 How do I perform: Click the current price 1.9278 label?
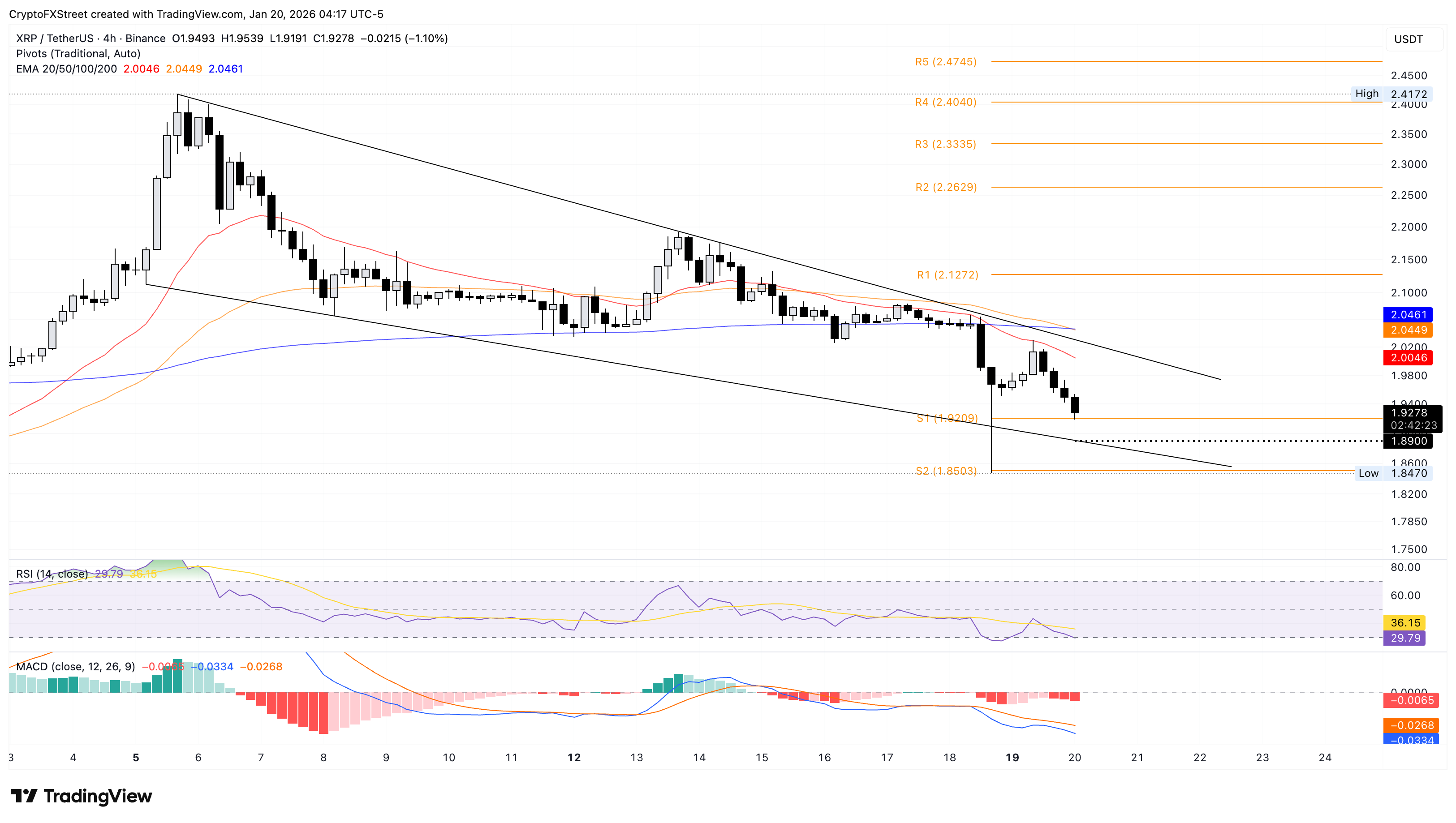[1408, 413]
